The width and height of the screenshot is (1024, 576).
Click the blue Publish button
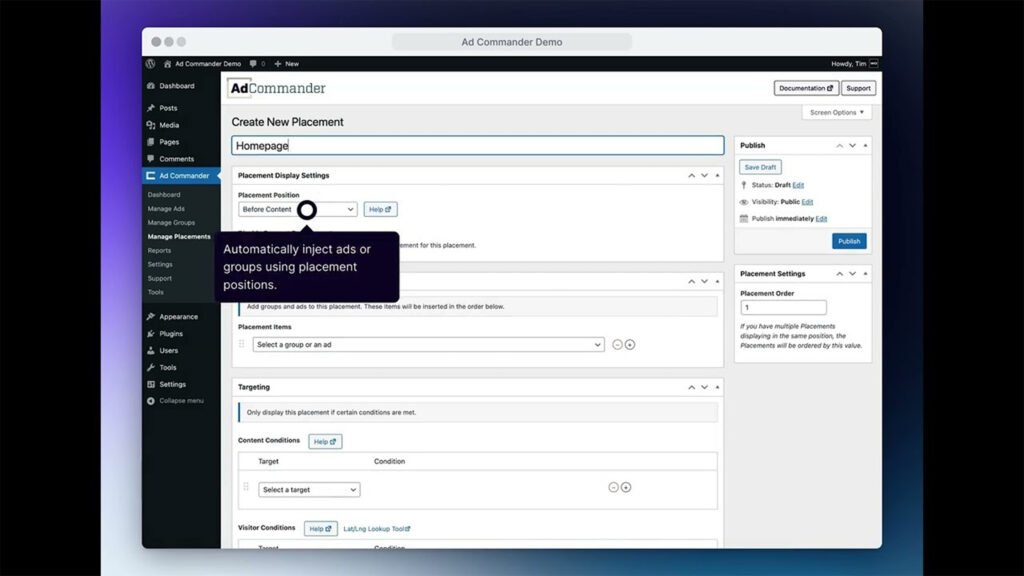pyautogui.click(x=849, y=241)
